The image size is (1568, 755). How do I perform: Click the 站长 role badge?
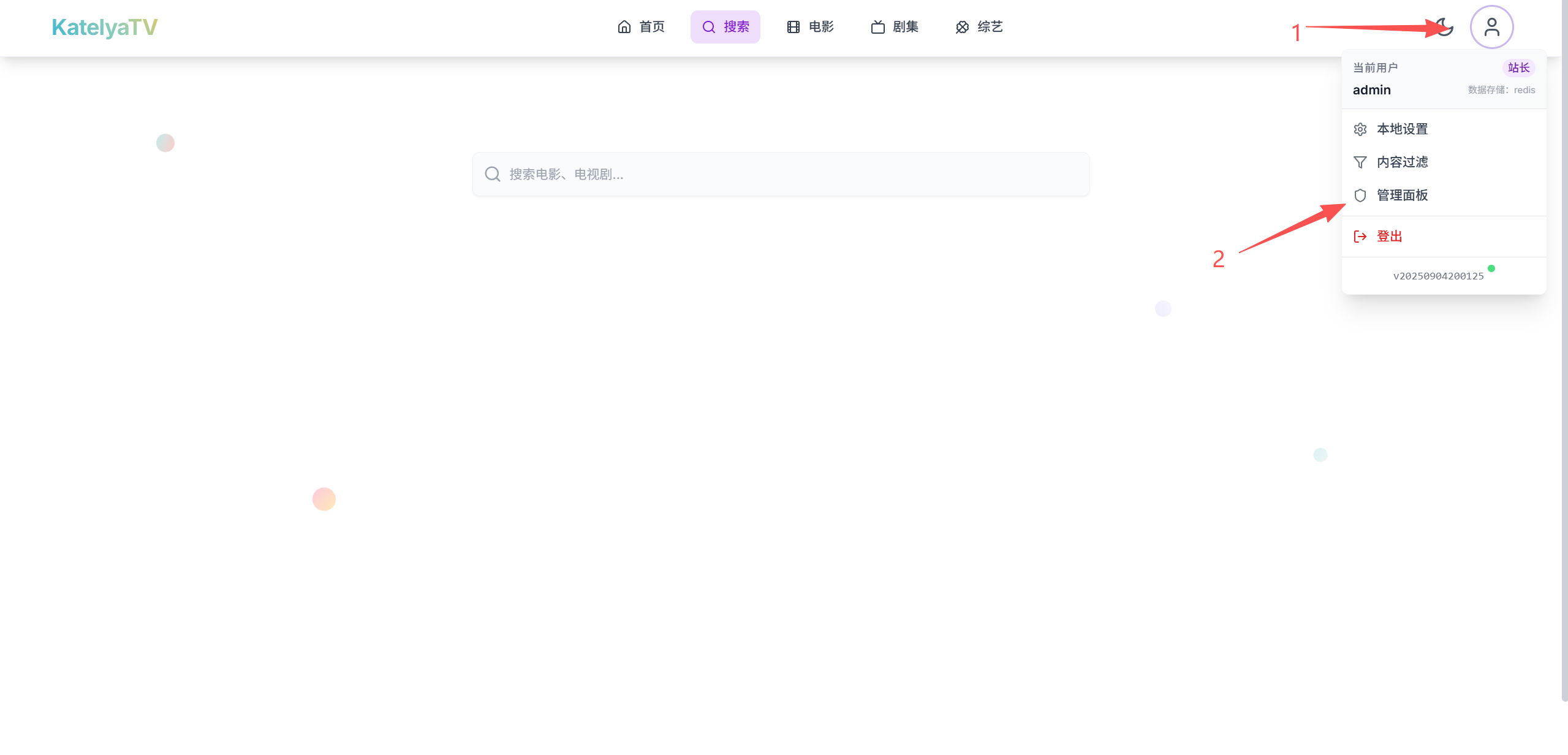[x=1518, y=68]
